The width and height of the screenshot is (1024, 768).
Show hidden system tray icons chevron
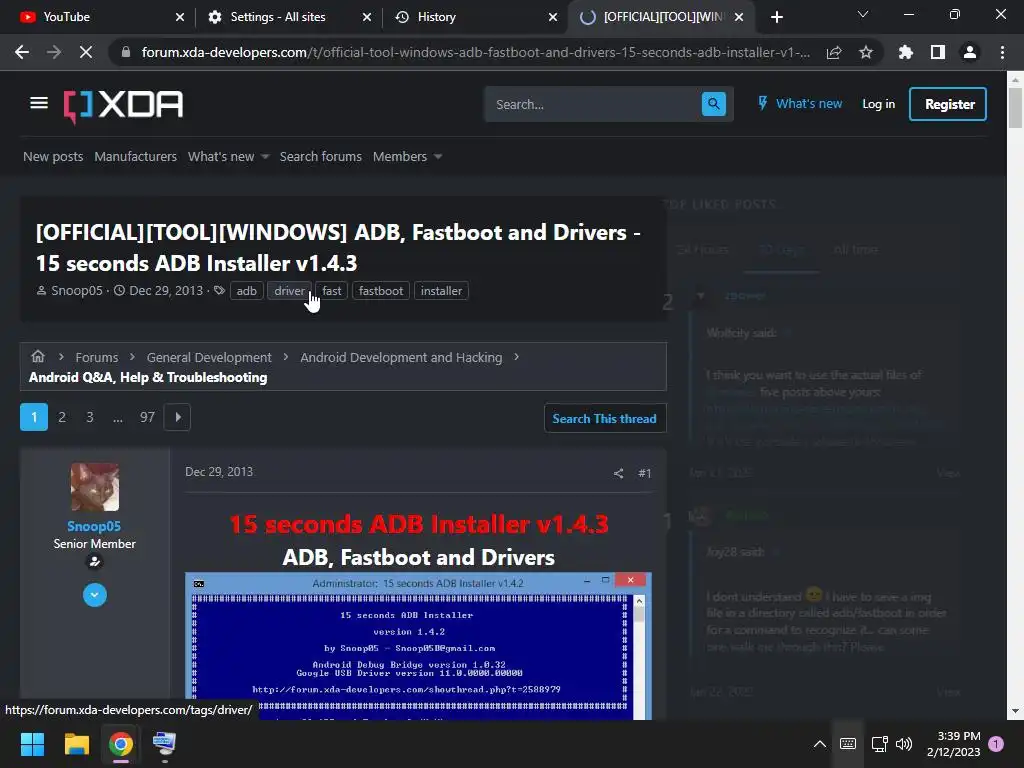tap(820, 744)
